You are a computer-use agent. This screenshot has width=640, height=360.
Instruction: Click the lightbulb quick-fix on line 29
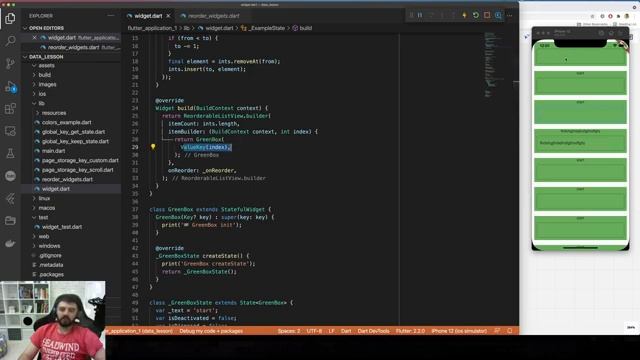pos(153,147)
